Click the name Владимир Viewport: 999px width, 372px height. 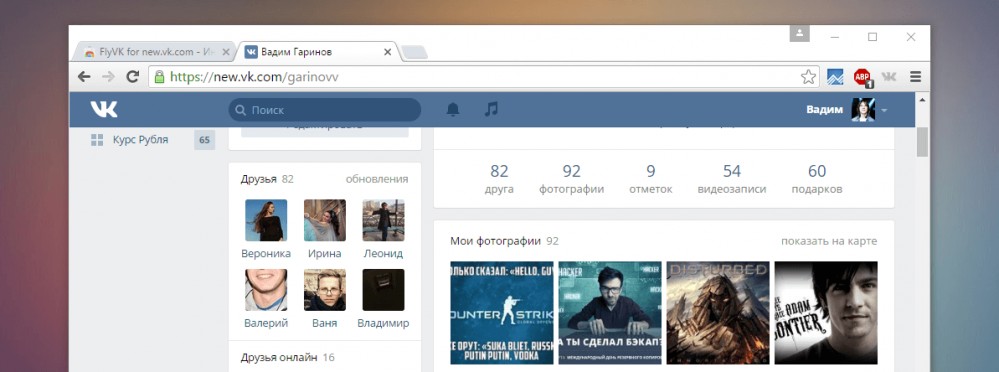coord(384,323)
